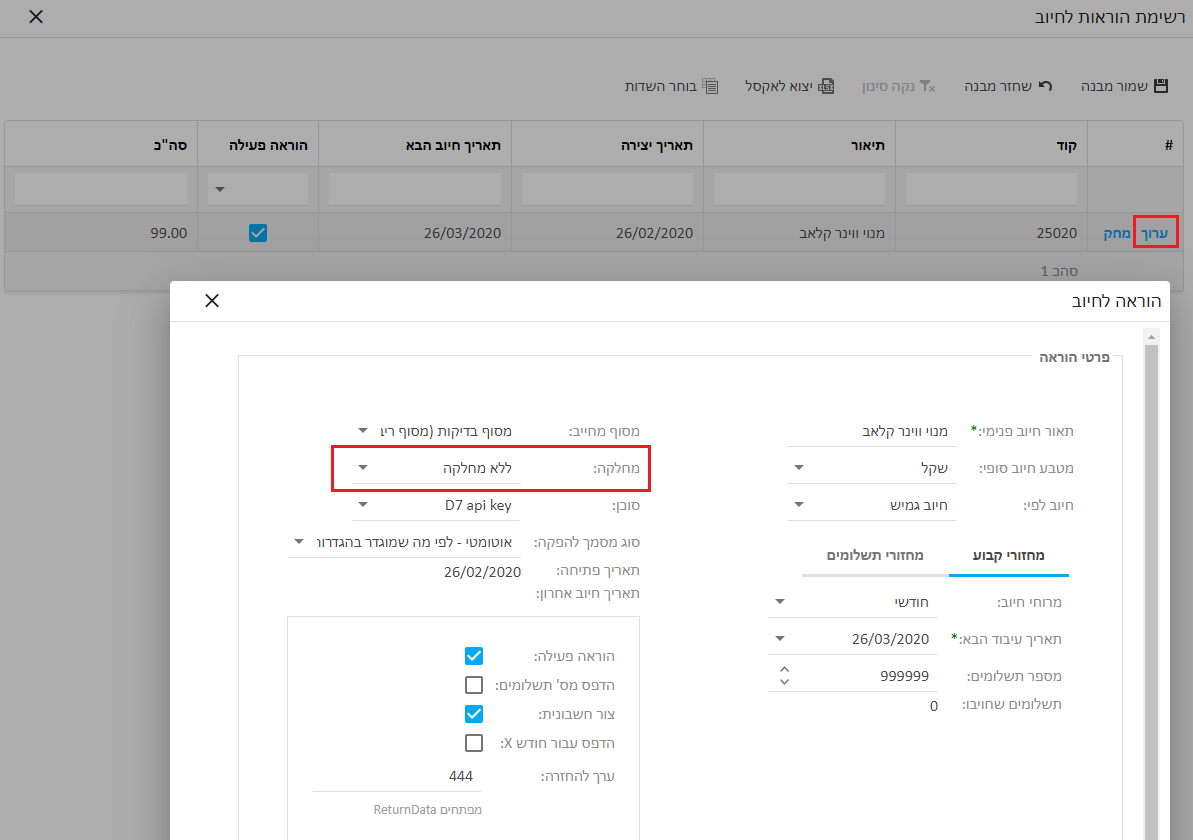Uncheck הוראה פעילה in the dialog
Image resolution: width=1193 pixels, height=840 pixels.
coord(474,656)
